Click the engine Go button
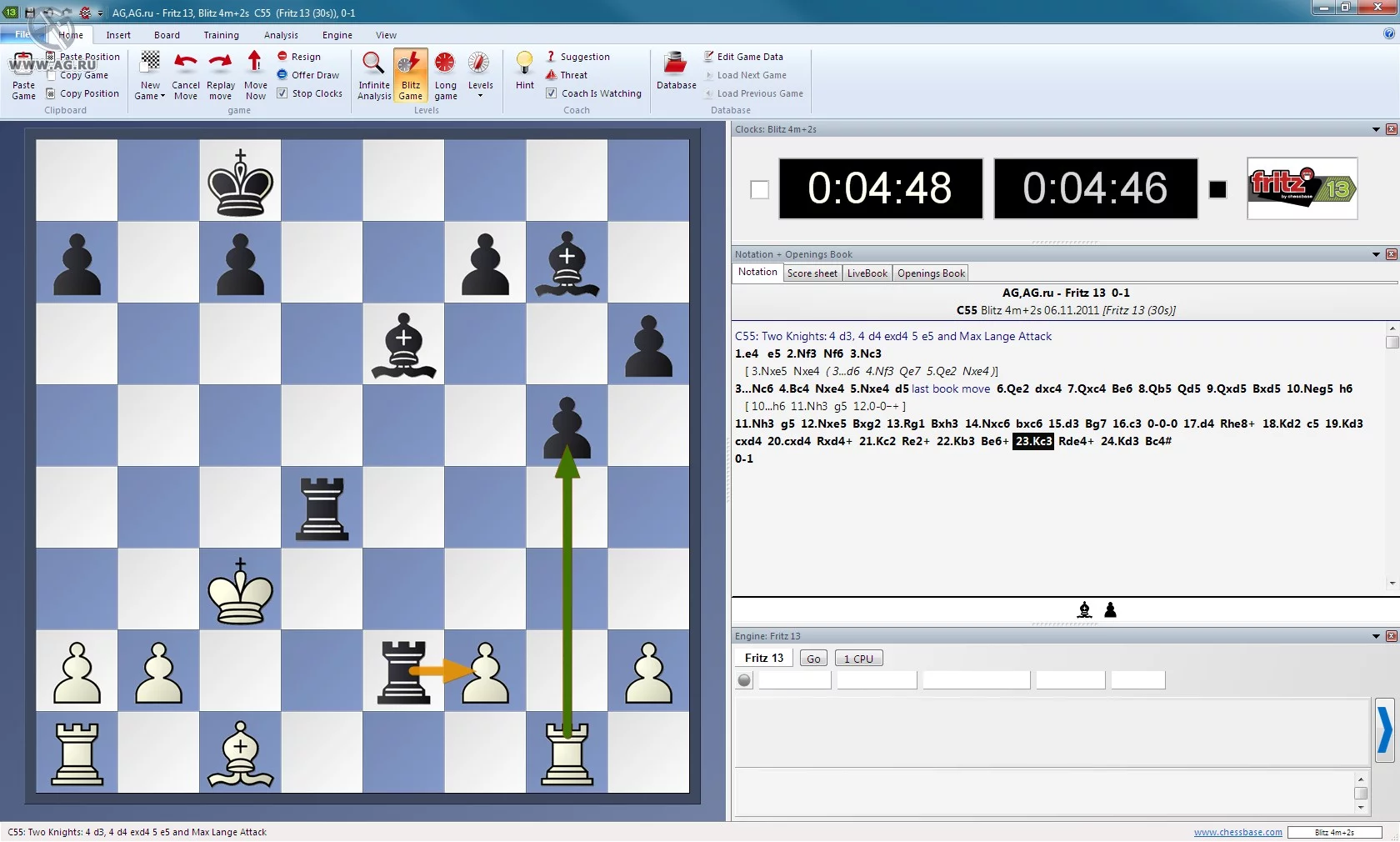This screenshot has width=1400, height=842. tap(813, 659)
